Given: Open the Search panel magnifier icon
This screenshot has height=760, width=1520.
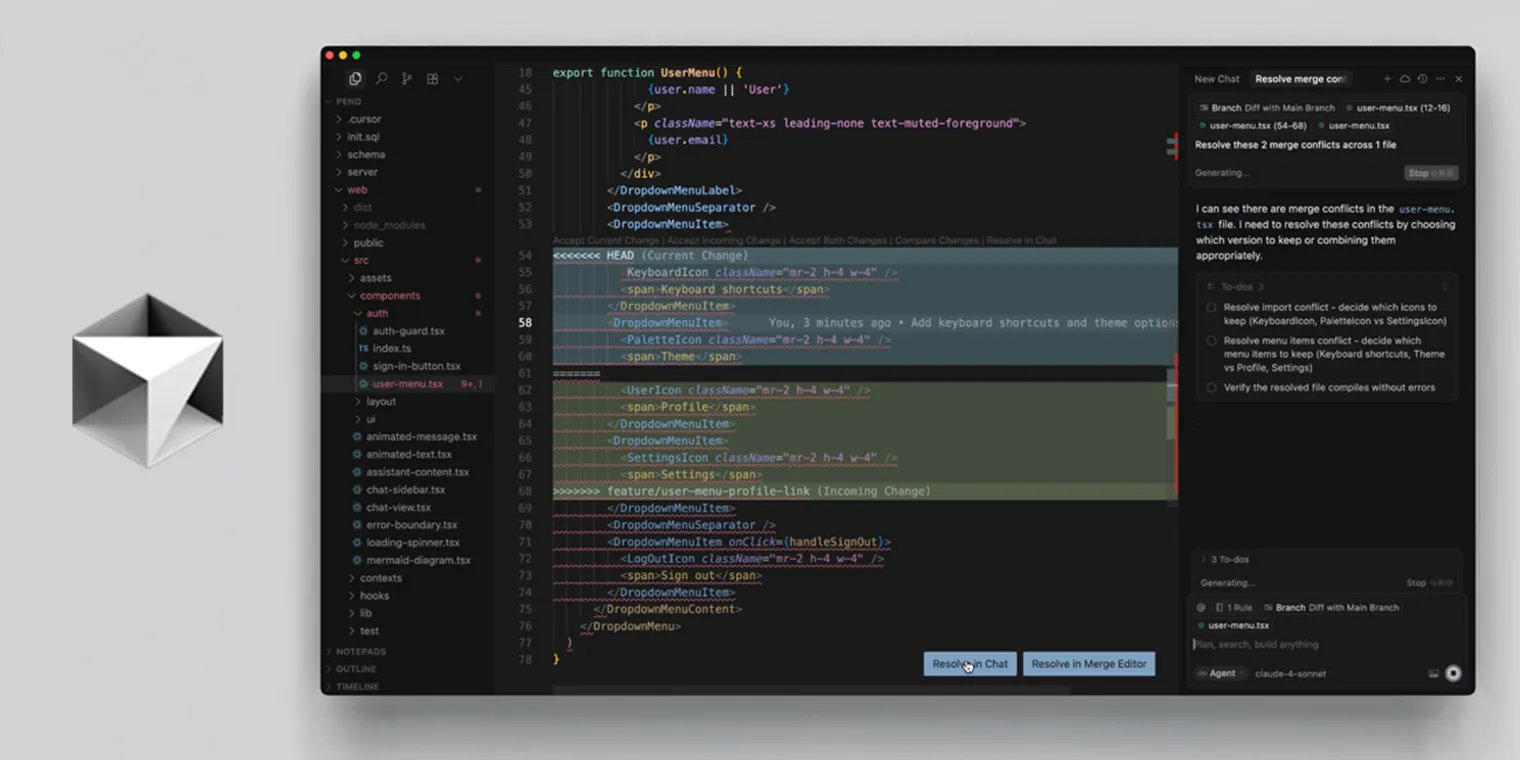Looking at the screenshot, I should click(x=381, y=78).
